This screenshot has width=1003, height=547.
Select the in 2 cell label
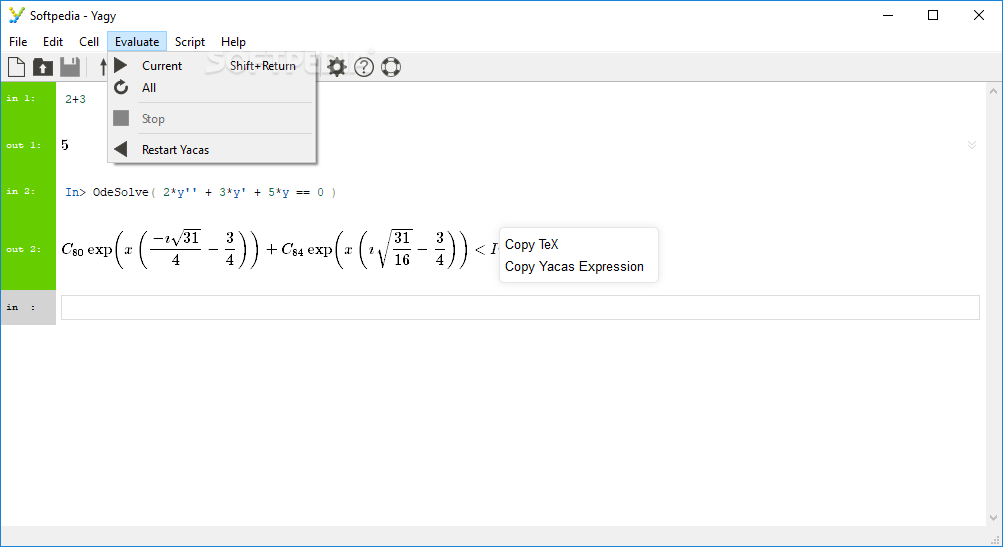point(20,191)
